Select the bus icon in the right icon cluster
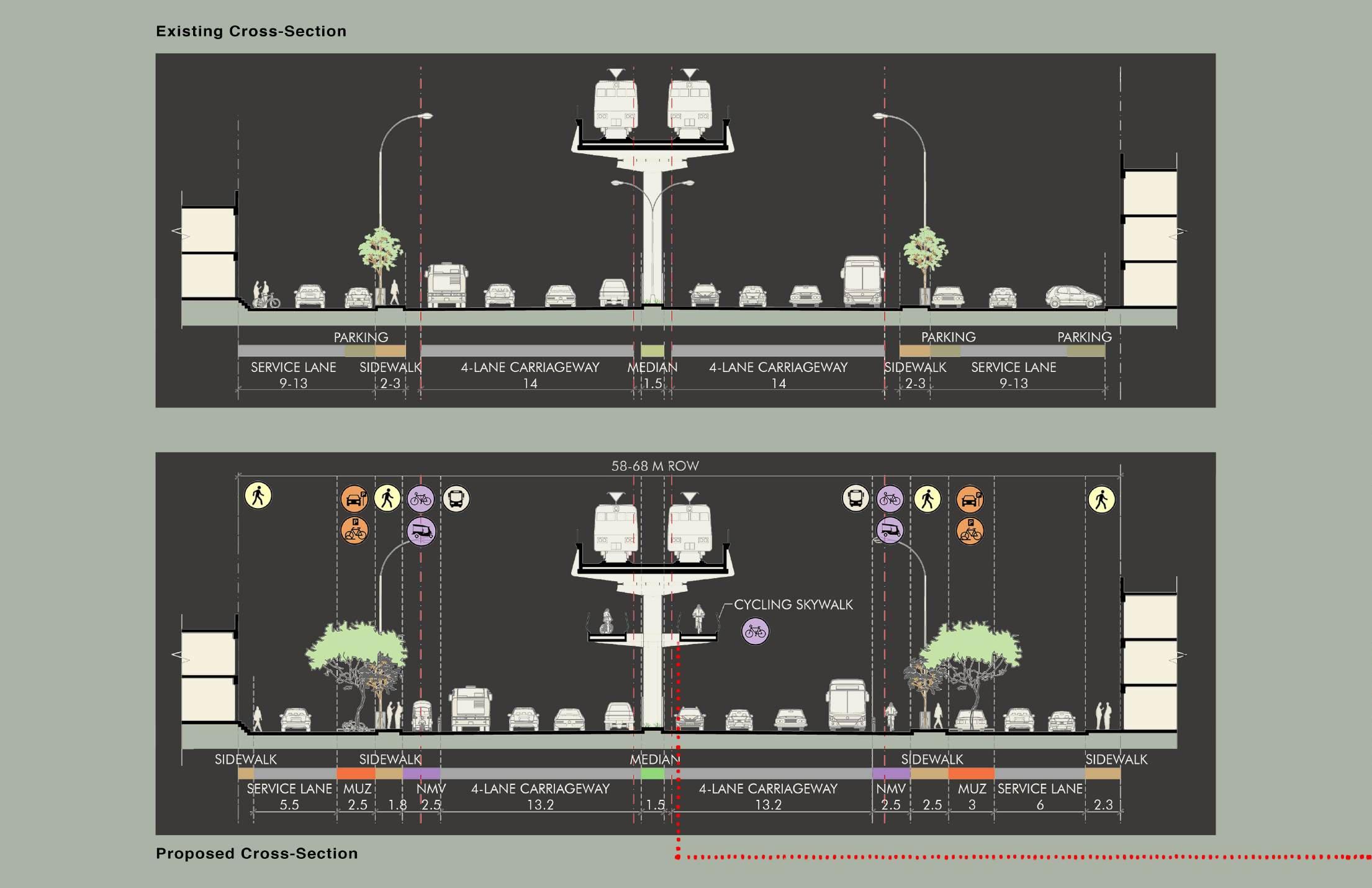 [855, 498]
